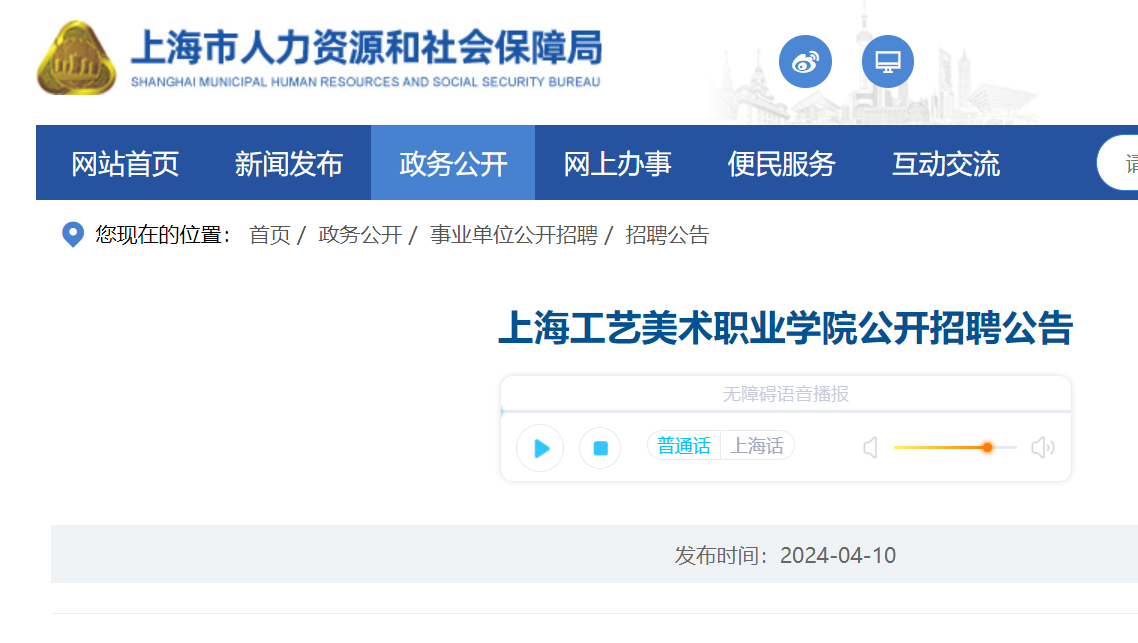Screen dimensions: 1138x643
Task: Go to 网站首页 in navigation
Action: (x=125, y=163)
